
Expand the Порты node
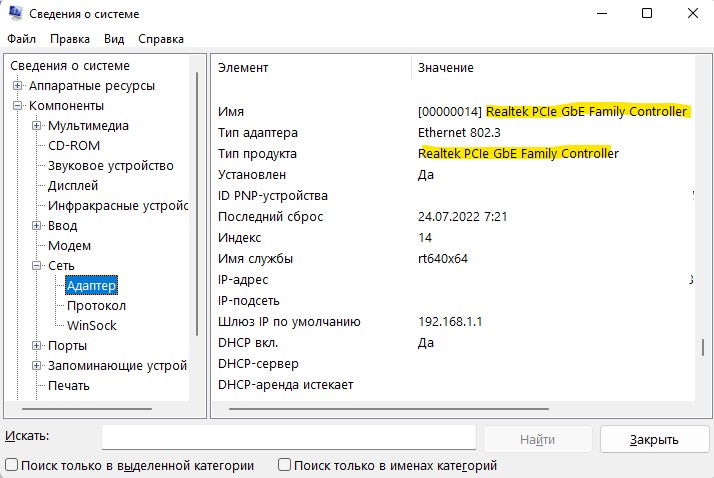click(36, 346)
